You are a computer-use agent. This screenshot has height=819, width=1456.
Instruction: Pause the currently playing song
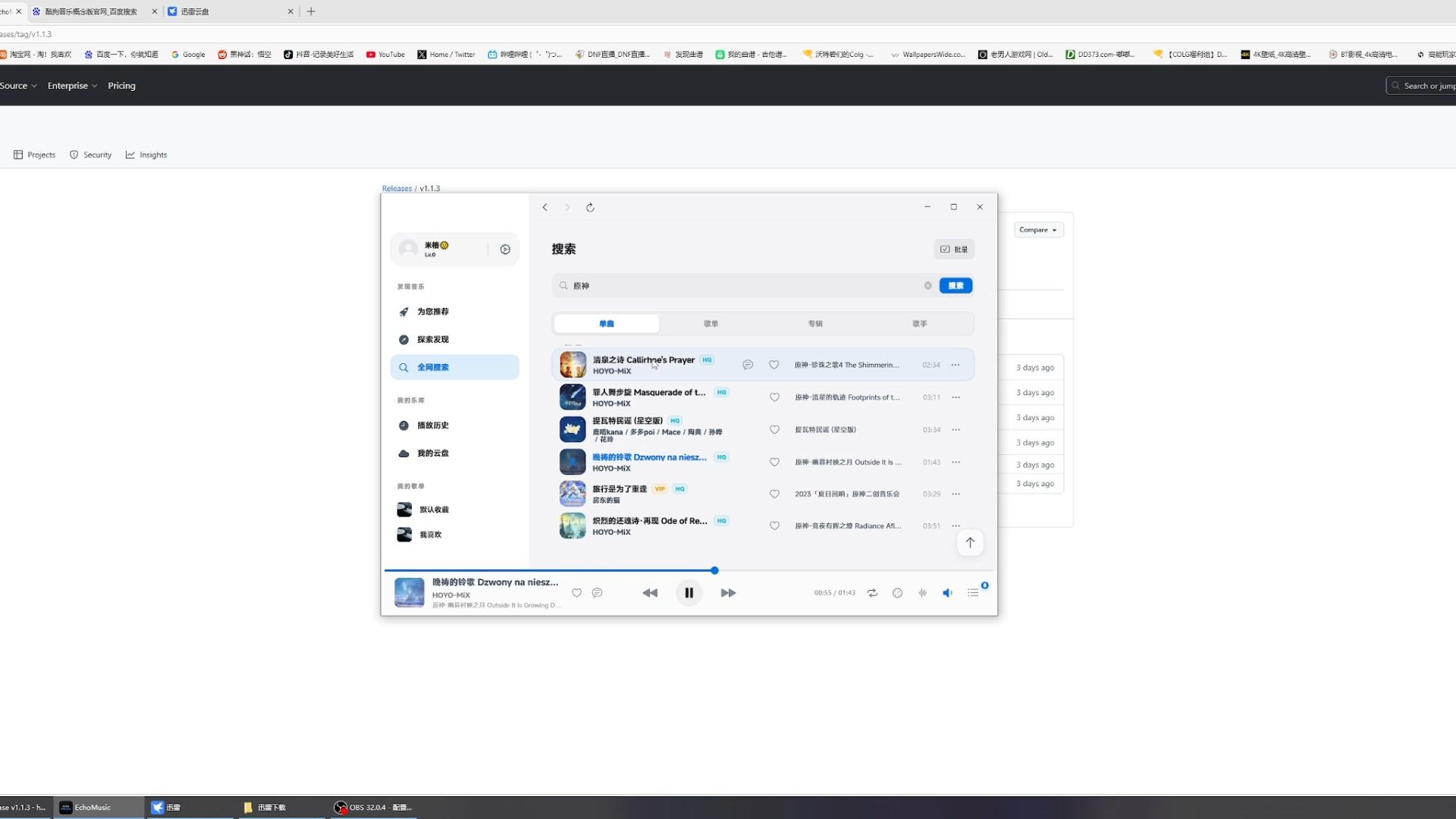689,593
